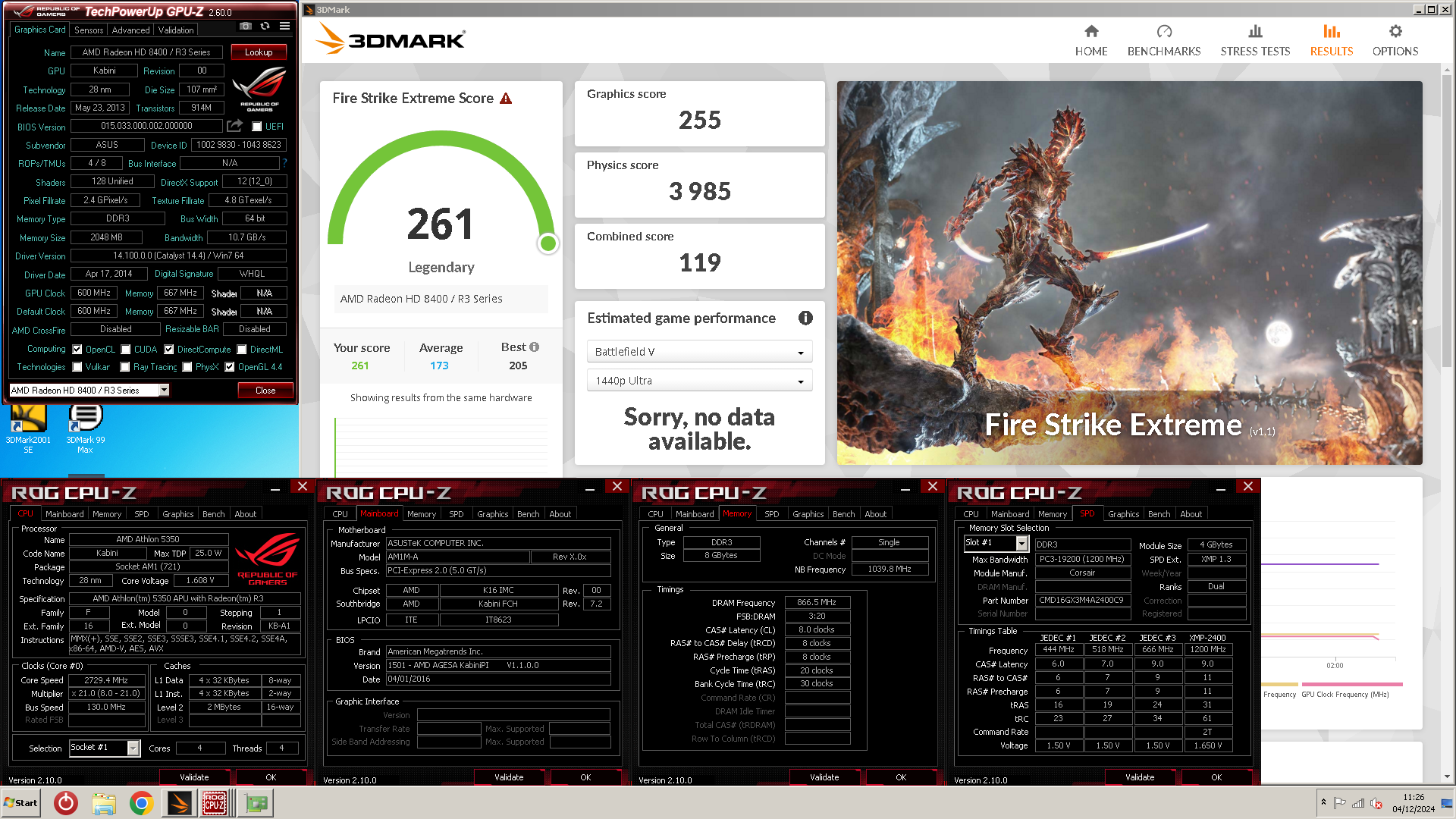The height and width of the screenshot is (819, 1456).
Task: Toggle the DirectCompute checkbox
Action: 169,350
